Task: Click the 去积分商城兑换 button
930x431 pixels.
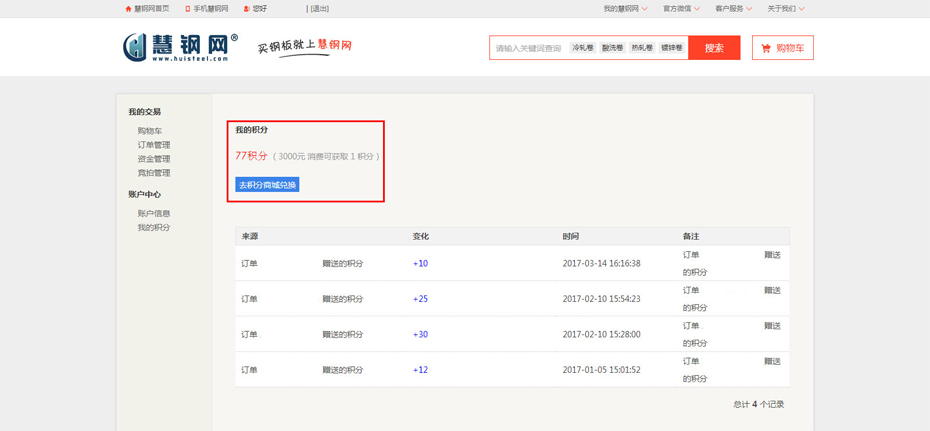Action: point(267,185)
